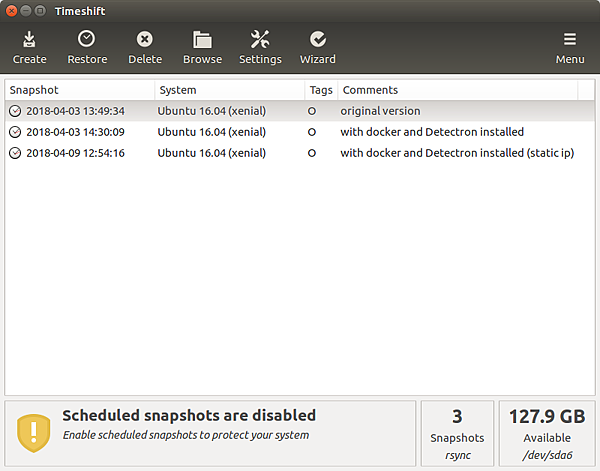The image size is (600, 471).
Task: Click the 127.9 GB Available panel
Action: pos(547,433)
